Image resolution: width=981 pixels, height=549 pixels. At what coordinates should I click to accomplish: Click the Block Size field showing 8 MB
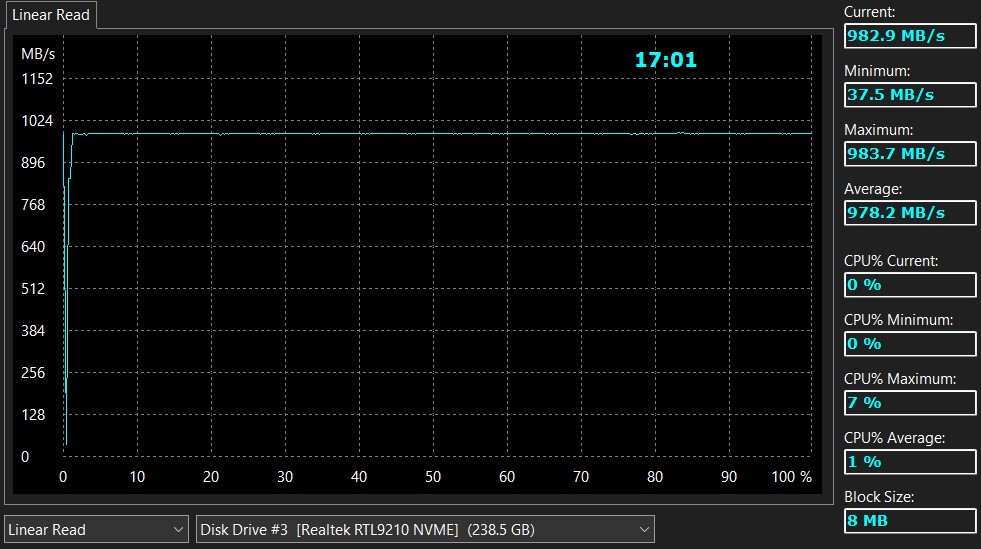(910, 520)
